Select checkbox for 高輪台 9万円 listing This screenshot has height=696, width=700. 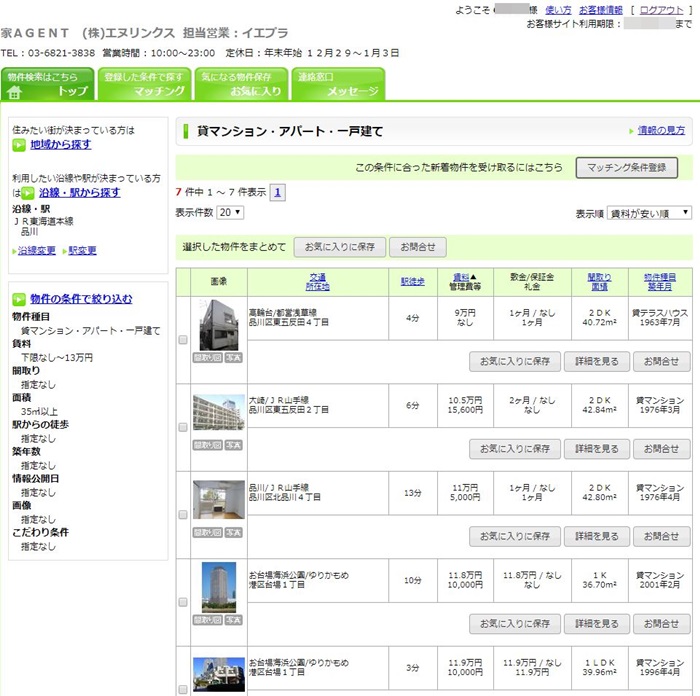[x=183, y=340]
